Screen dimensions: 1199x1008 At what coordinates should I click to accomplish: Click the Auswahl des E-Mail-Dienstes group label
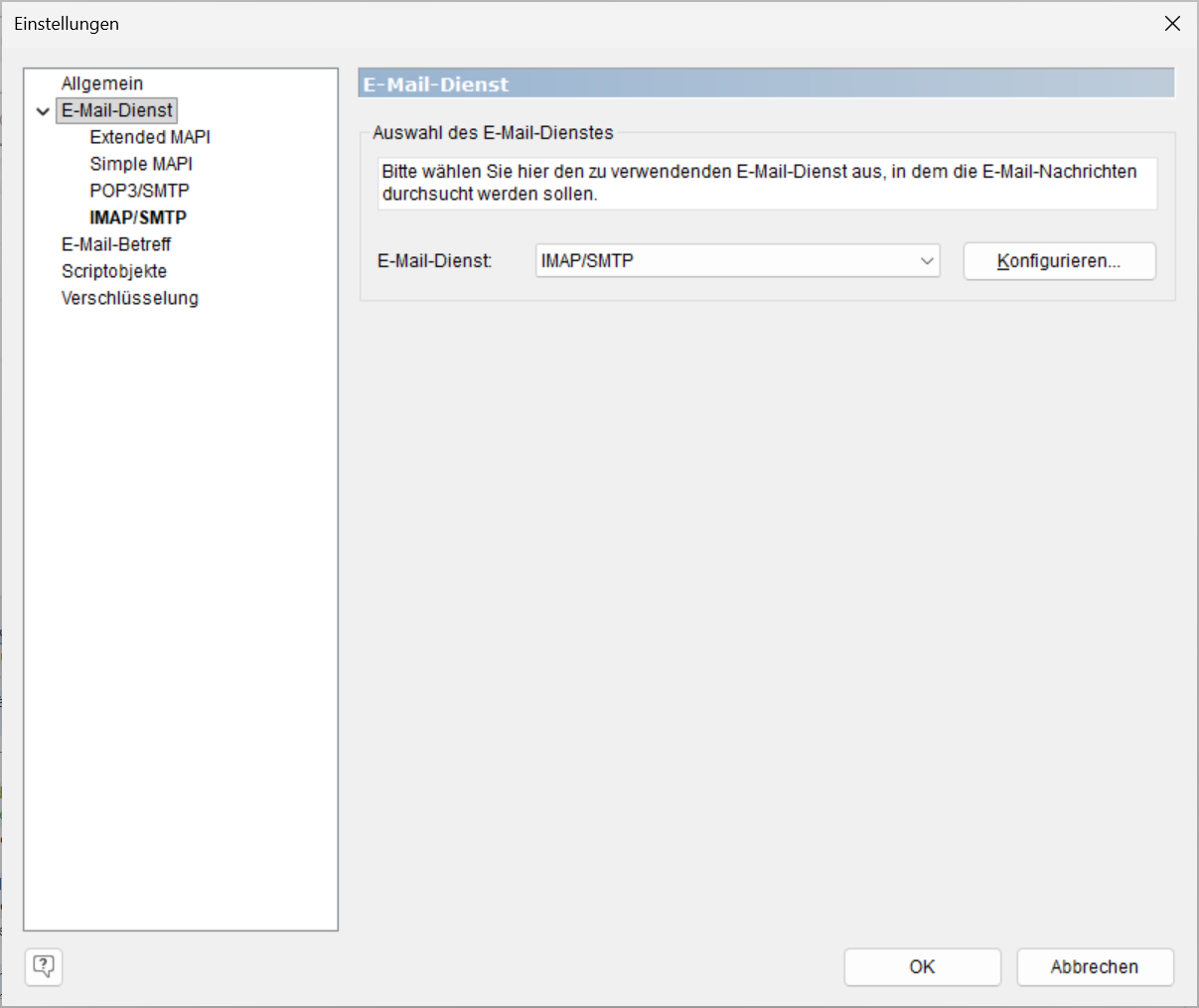[x=494, y=133]
